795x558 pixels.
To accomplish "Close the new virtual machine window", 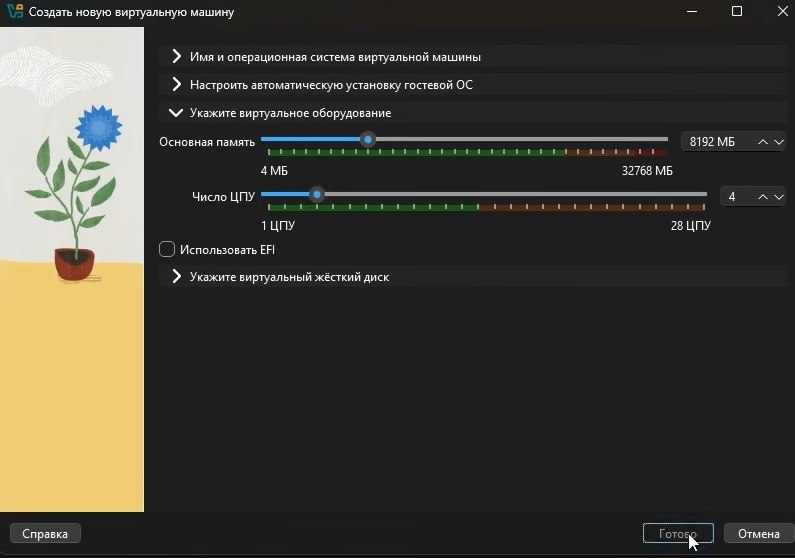I will pyautogui.click(x=782, y=11).
